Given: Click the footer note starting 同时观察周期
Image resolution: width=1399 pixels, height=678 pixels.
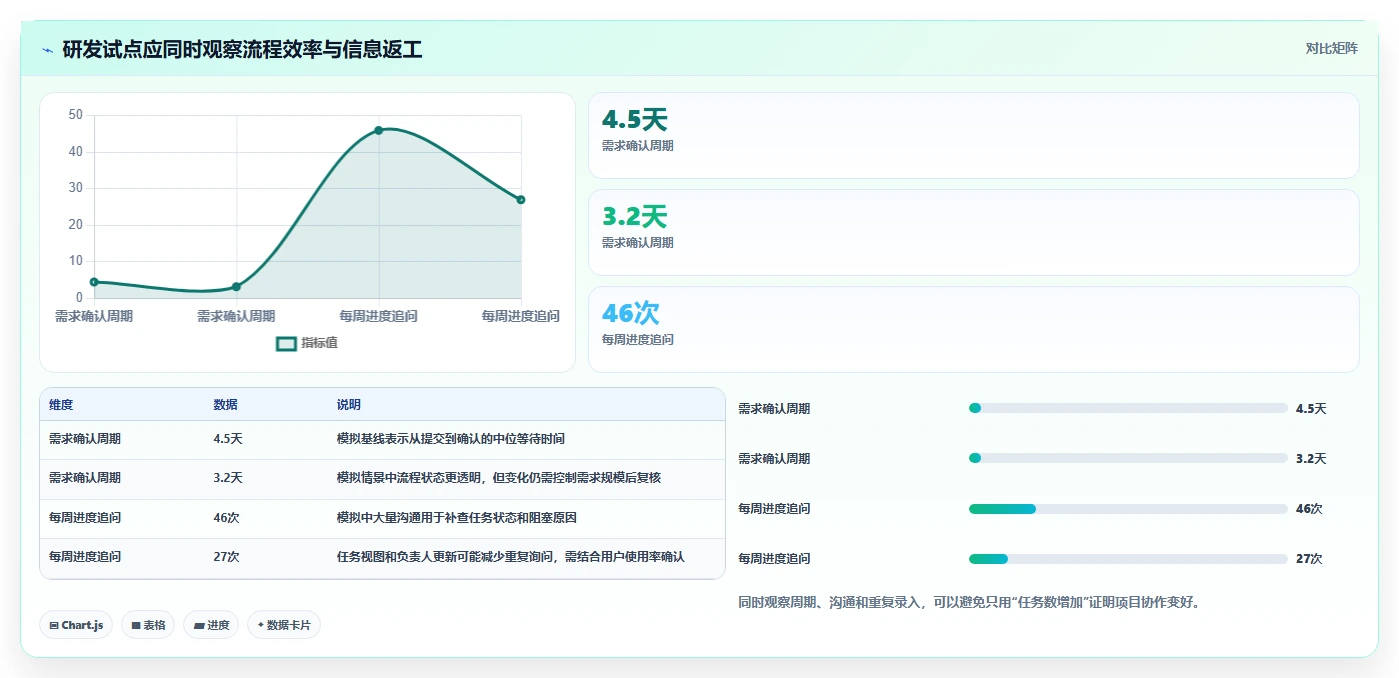Looking at the screenshot, I should (x=969, y=602).
